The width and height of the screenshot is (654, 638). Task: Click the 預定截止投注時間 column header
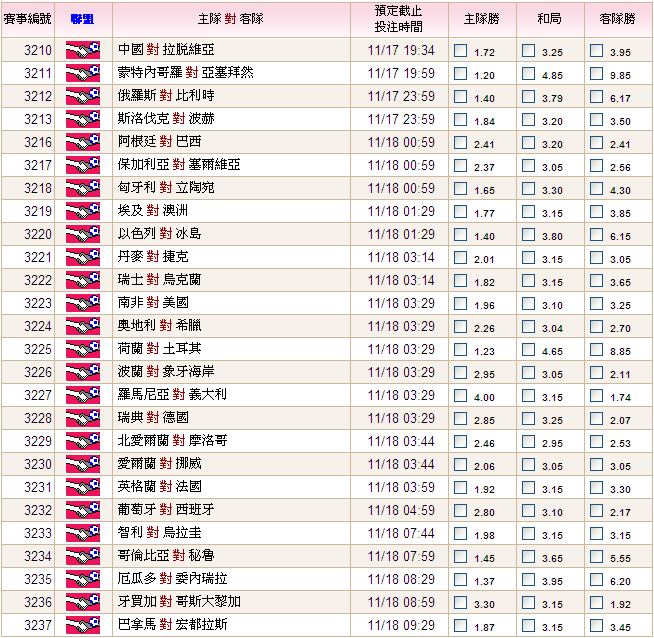pos(399,19)
